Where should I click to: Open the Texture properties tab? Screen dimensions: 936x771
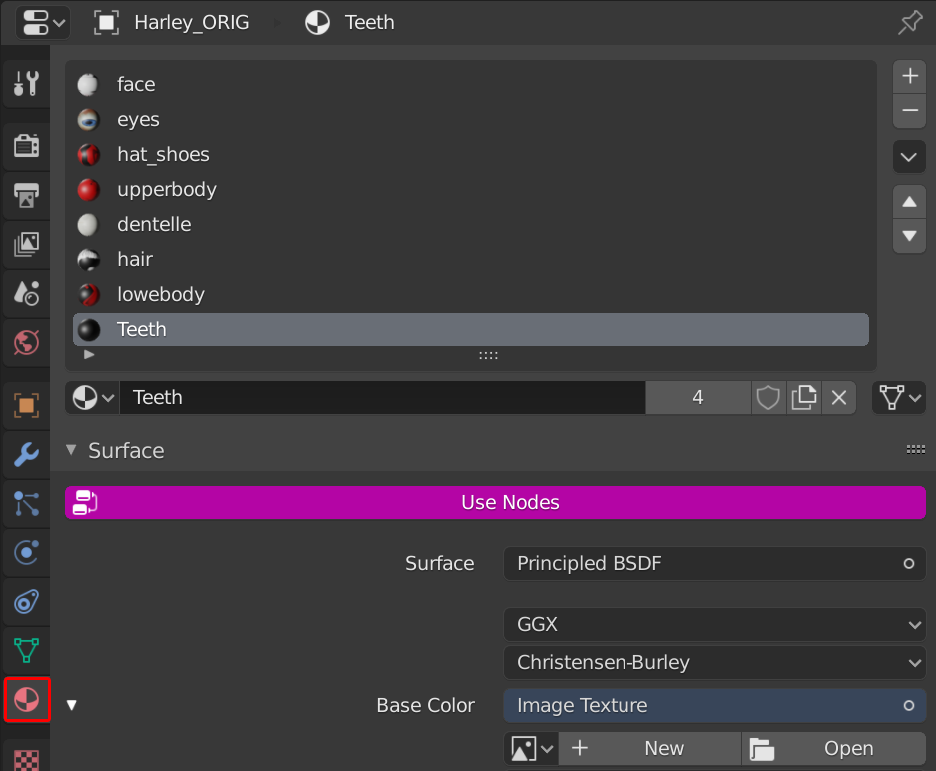click(x=27, y=758)
